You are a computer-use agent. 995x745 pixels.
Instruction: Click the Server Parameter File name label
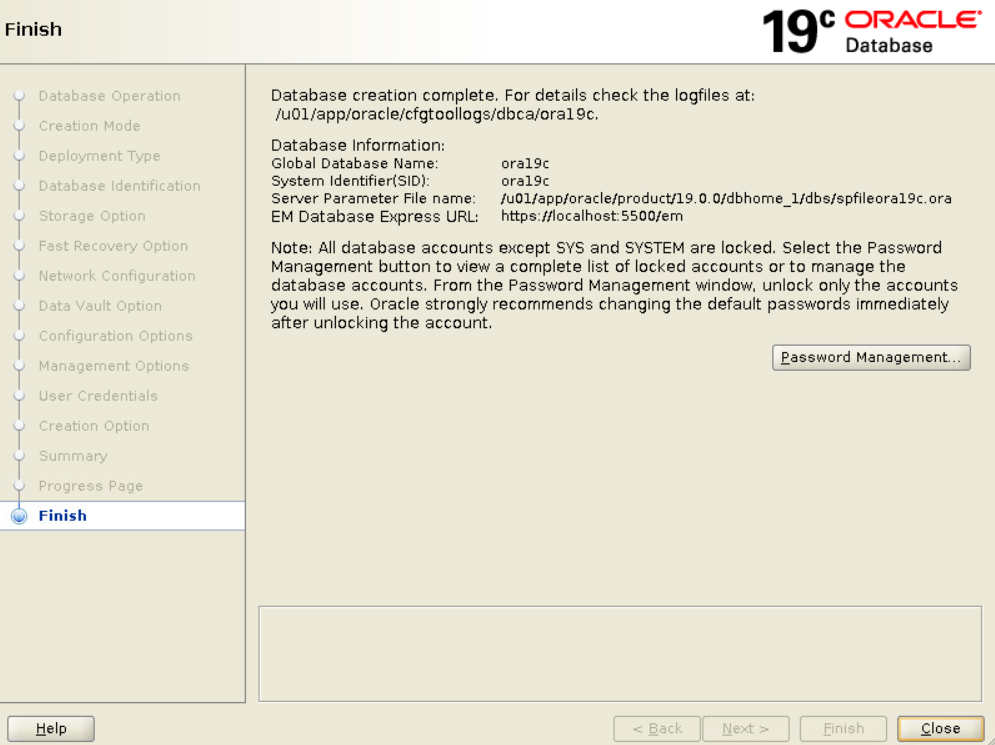pos(373,199)
